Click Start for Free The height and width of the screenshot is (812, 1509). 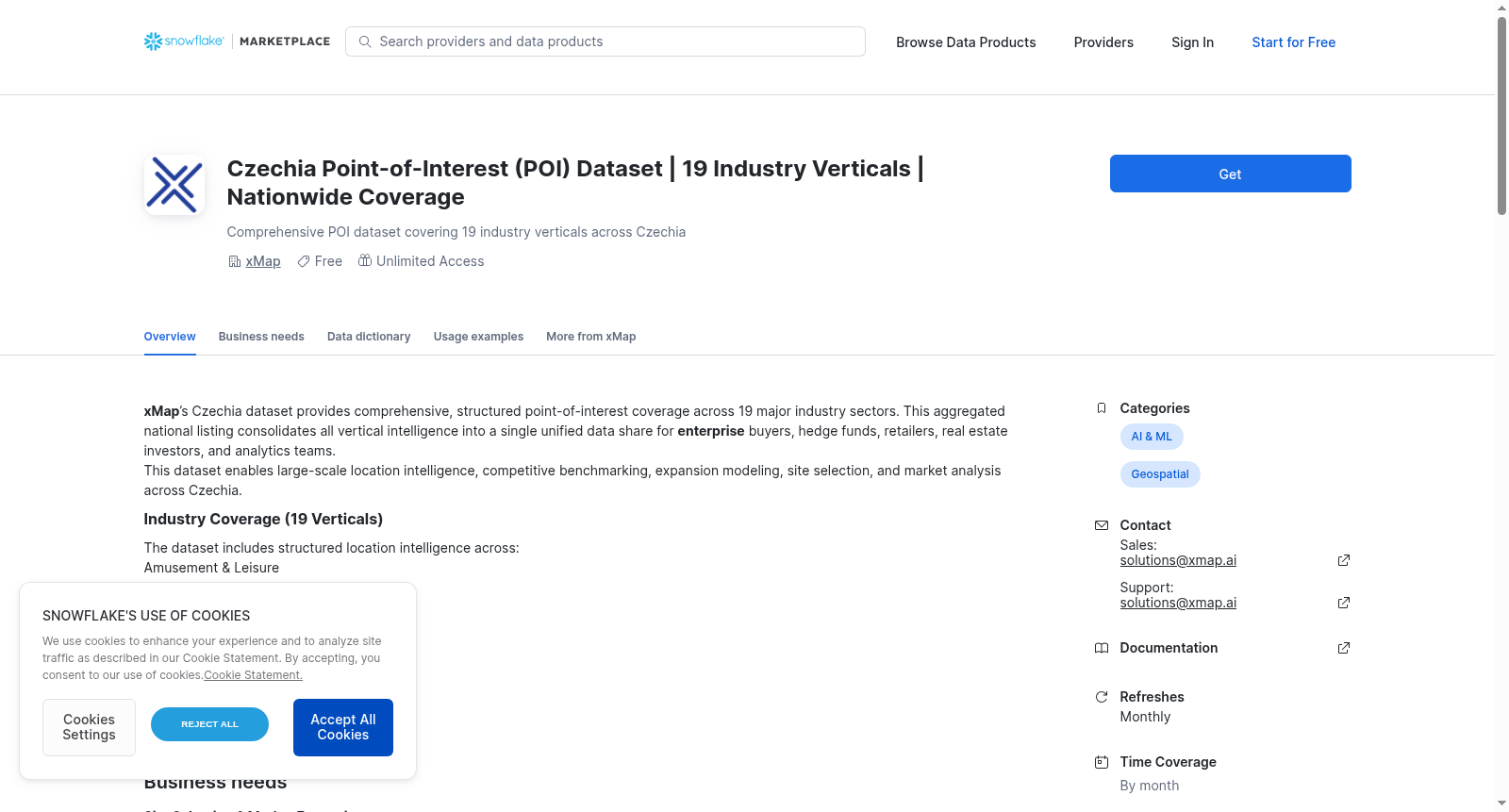pyautogui.click(x=1293, y=42)
